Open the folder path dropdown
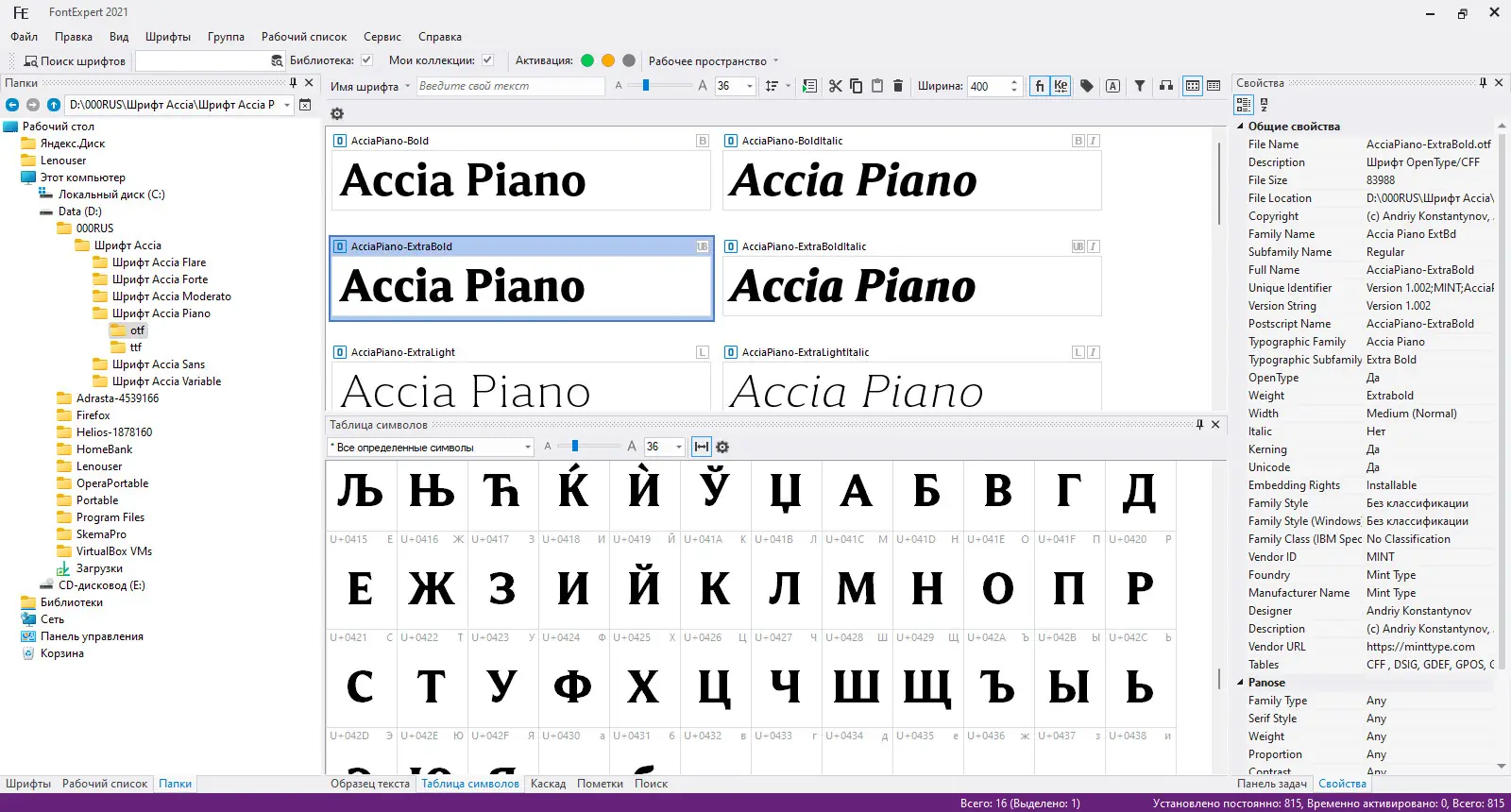Image resolution: width=1511 pixels, height=812 pixels. 287,105
